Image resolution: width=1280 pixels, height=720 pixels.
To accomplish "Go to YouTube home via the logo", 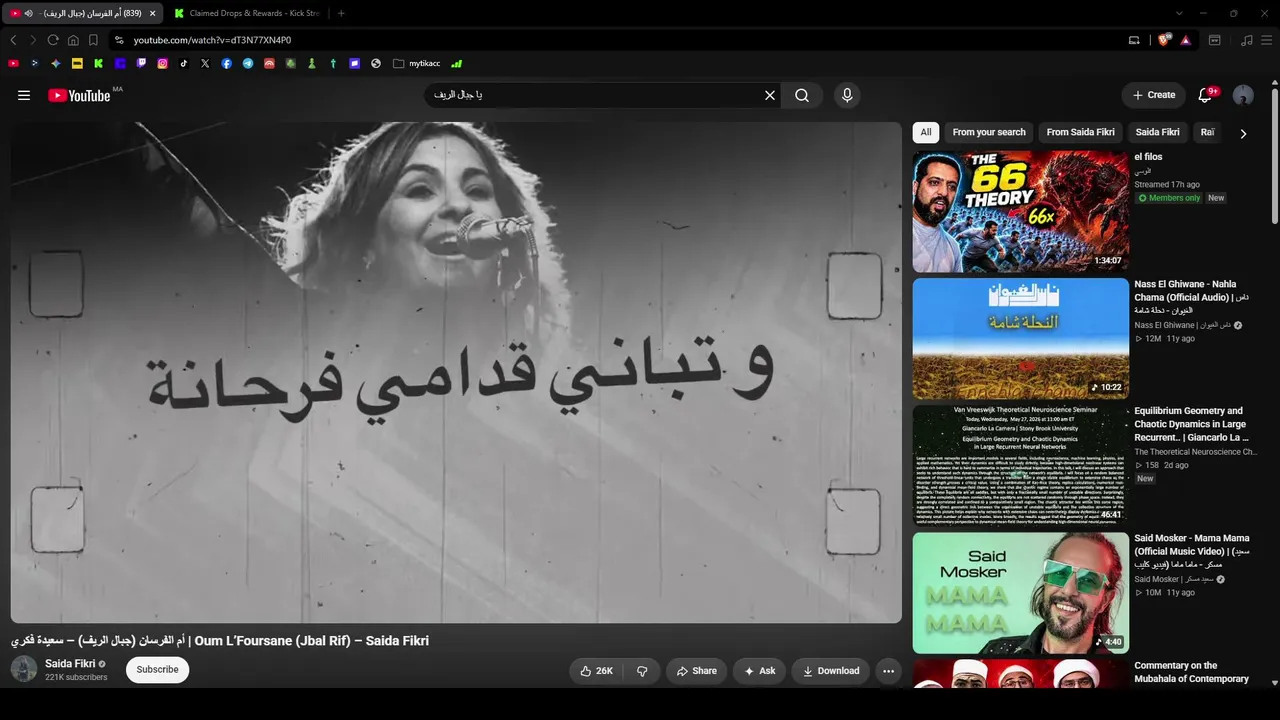I will click(79, 95).
